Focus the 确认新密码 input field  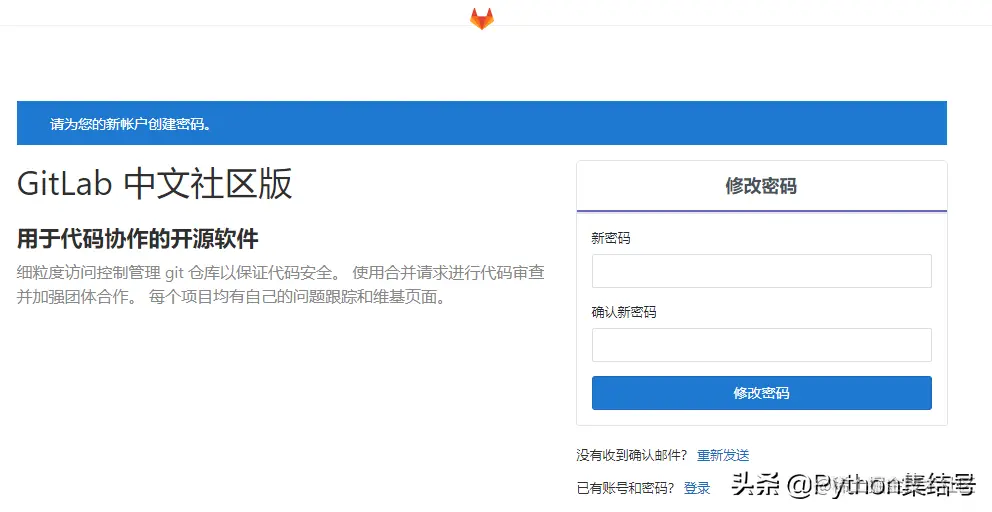point(762,345)
